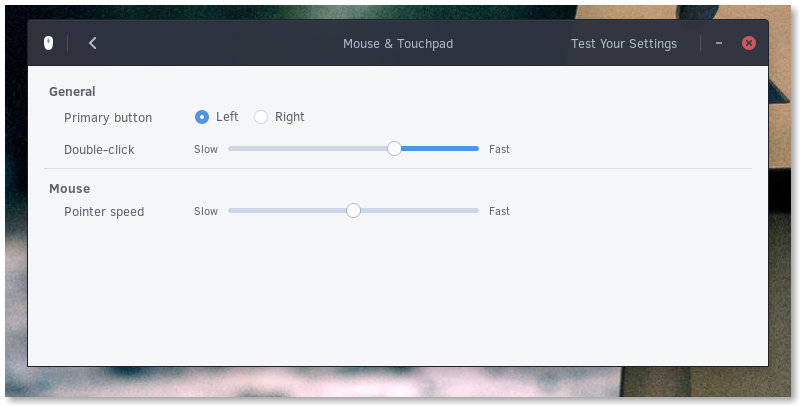Minimize the Mouse & Touchpad window

(x=719, y=43)
